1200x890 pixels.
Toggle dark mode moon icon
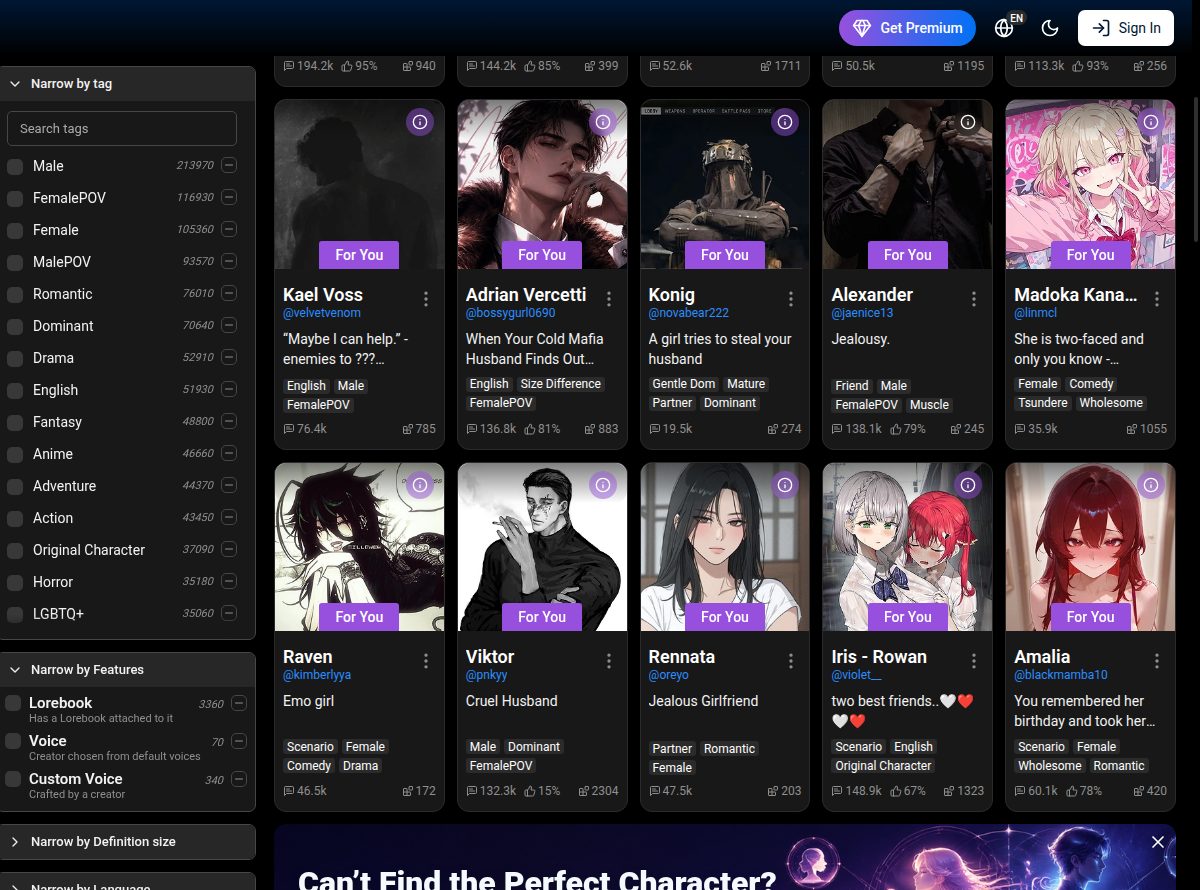[x=1050, y=28]
